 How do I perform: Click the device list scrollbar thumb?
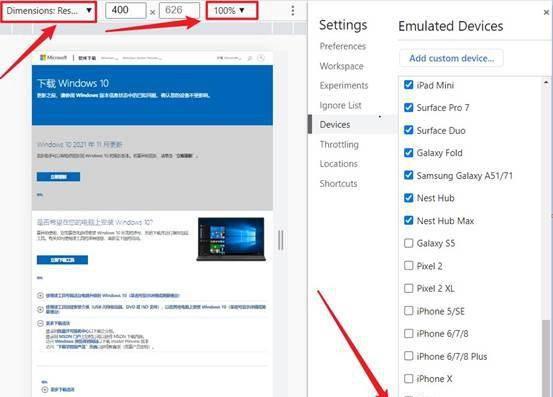[x=546, y=358]
